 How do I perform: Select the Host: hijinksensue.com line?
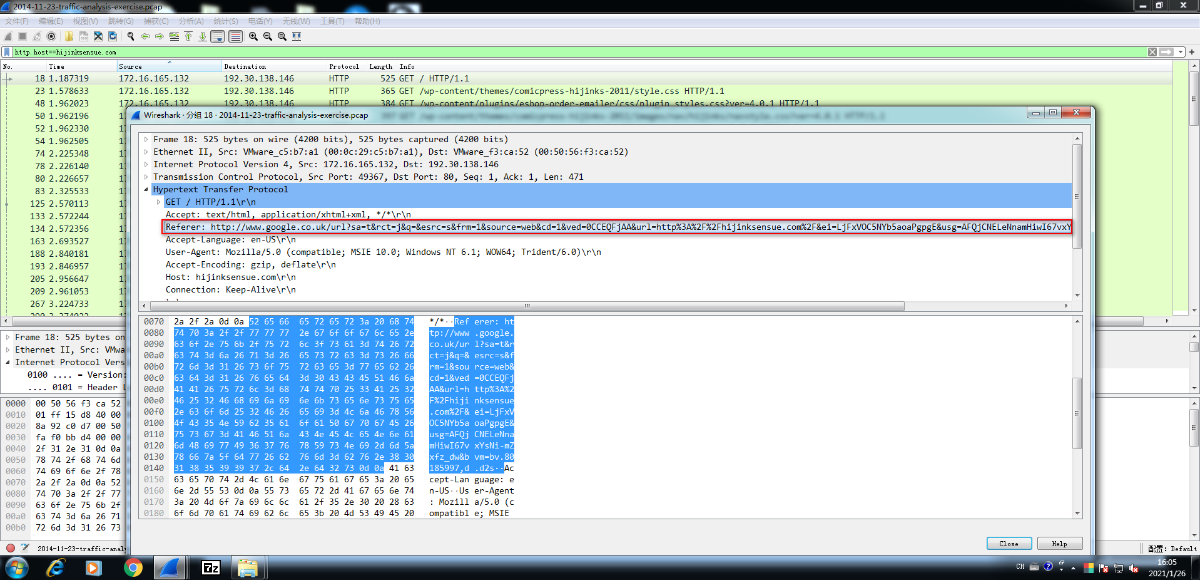coord(230,277)
